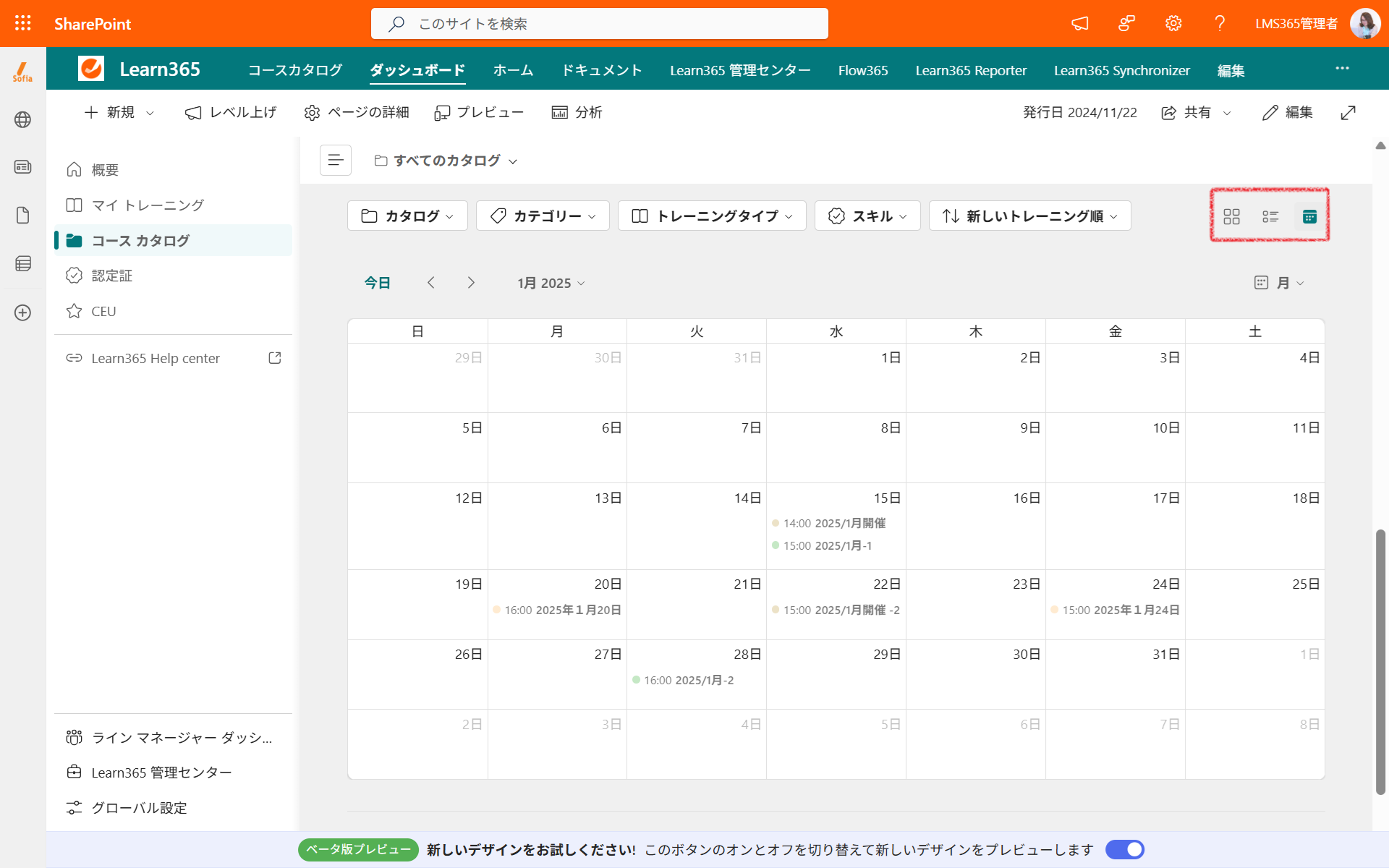Open the 15:00 2025/1月-1 event
1389x868 pixels.
(822, 545)
